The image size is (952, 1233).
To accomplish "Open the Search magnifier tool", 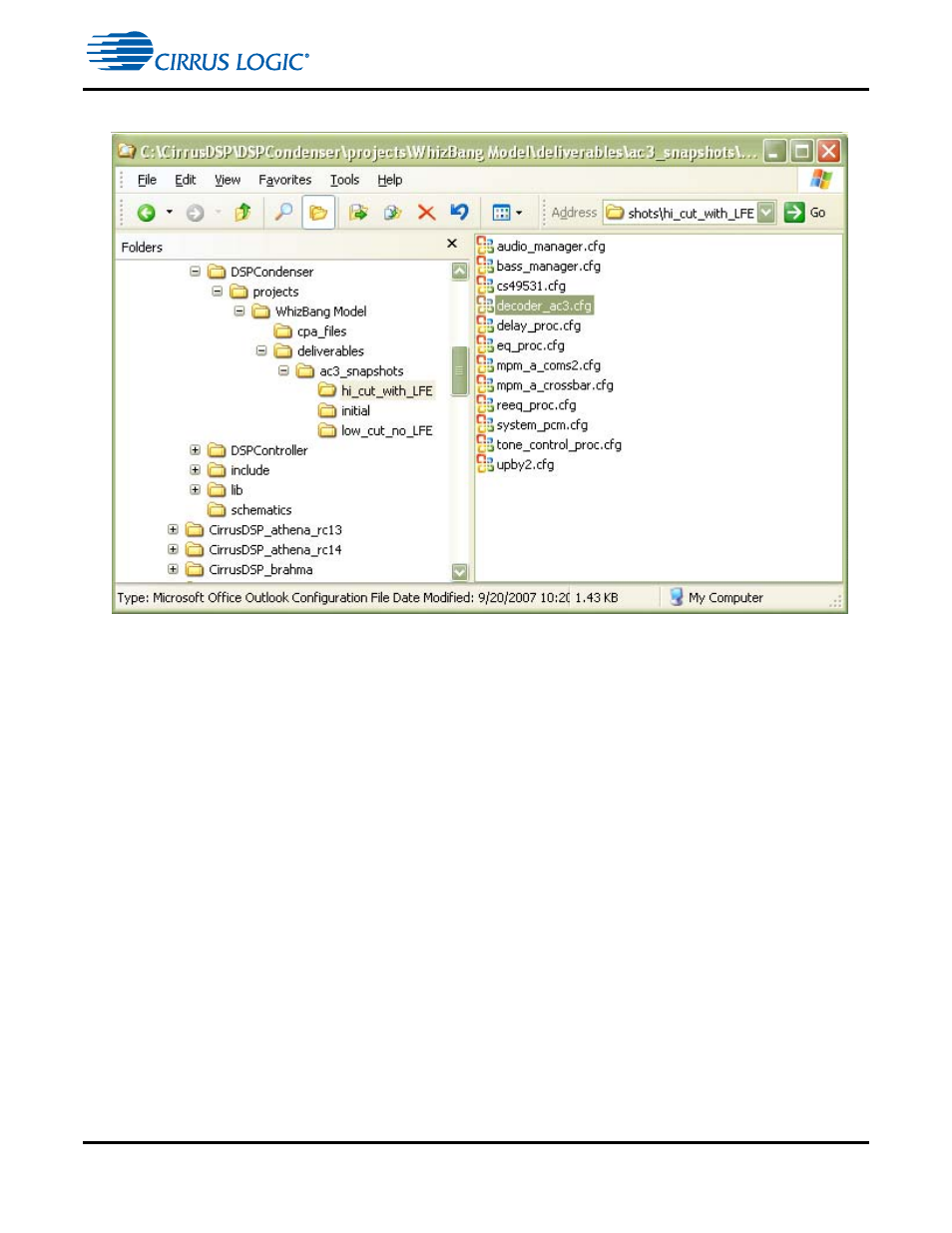I will coord(283,212).
